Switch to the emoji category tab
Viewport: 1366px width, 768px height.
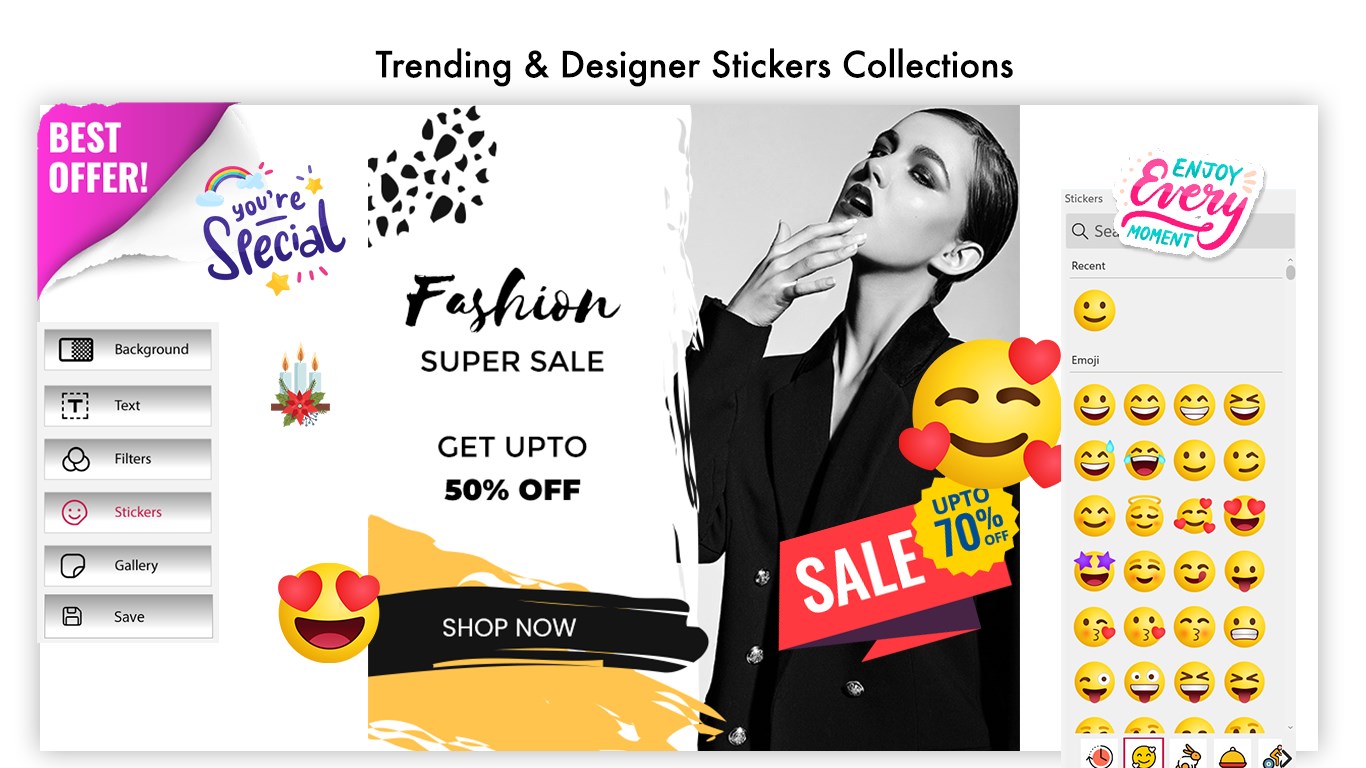[x=1143, y=755]
